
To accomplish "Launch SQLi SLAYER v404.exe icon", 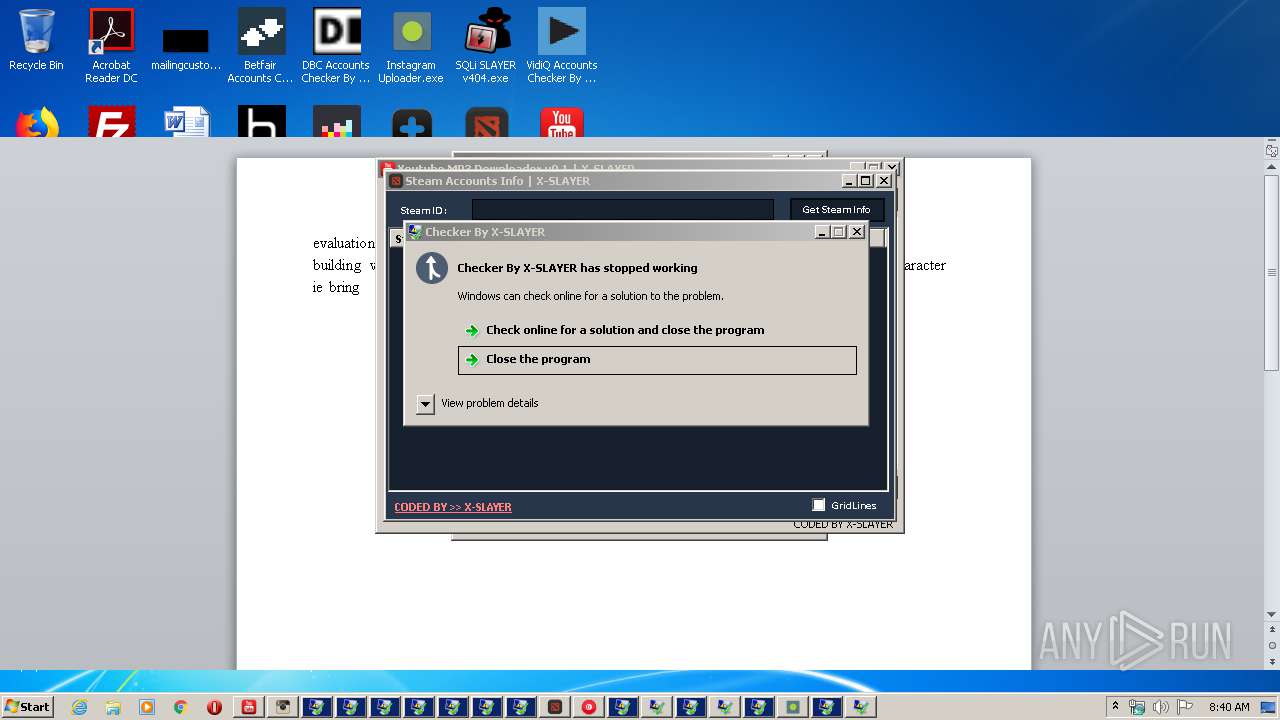I will tap(486, 45).
